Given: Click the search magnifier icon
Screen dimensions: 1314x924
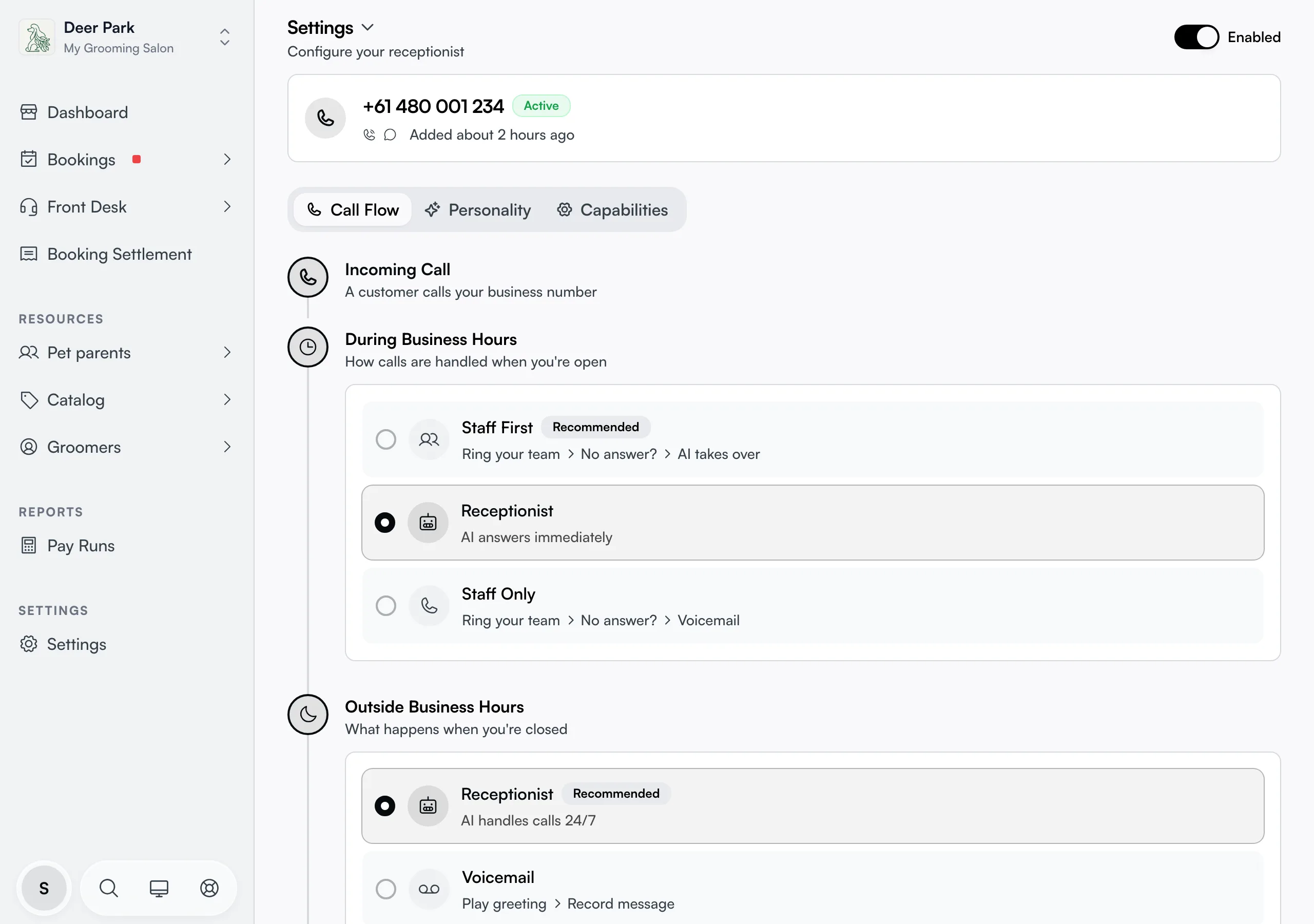Looking at the screenshot, I should tap(109, 888).
